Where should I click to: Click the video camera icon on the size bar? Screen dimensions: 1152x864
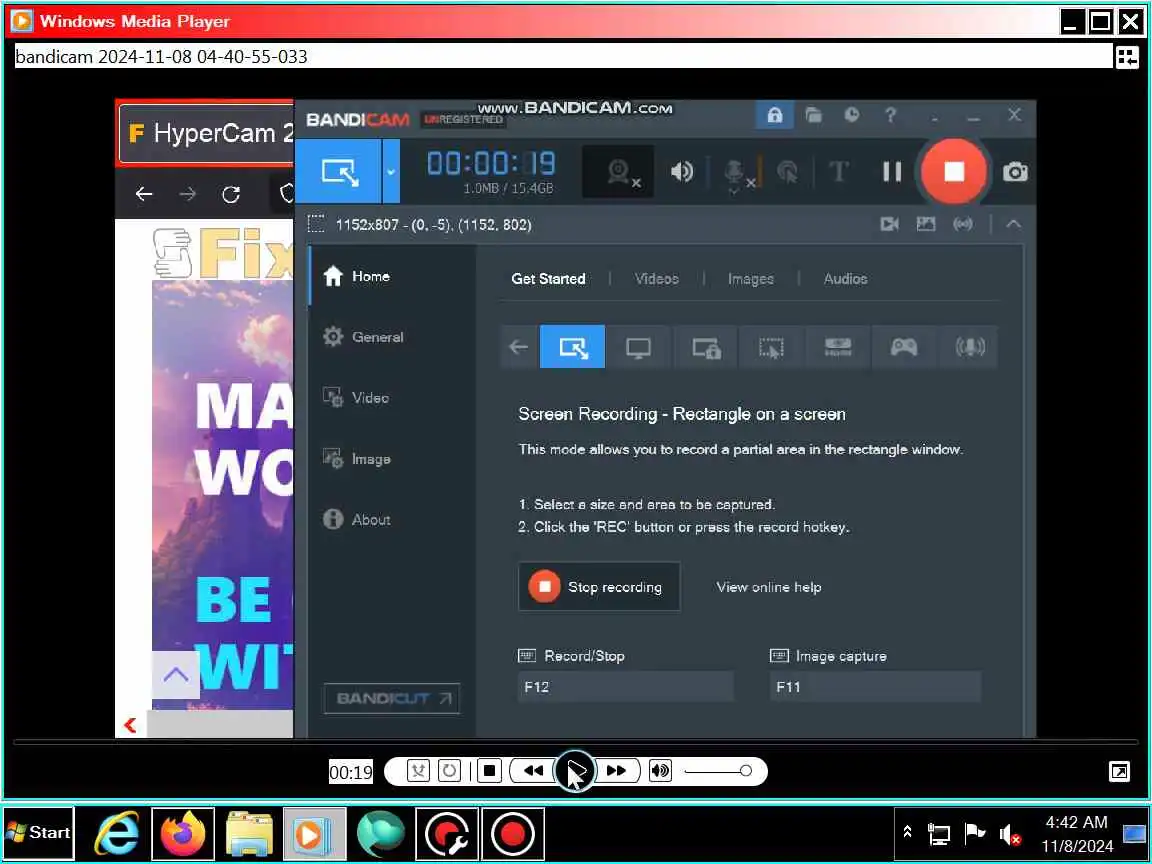click(890, 224)
